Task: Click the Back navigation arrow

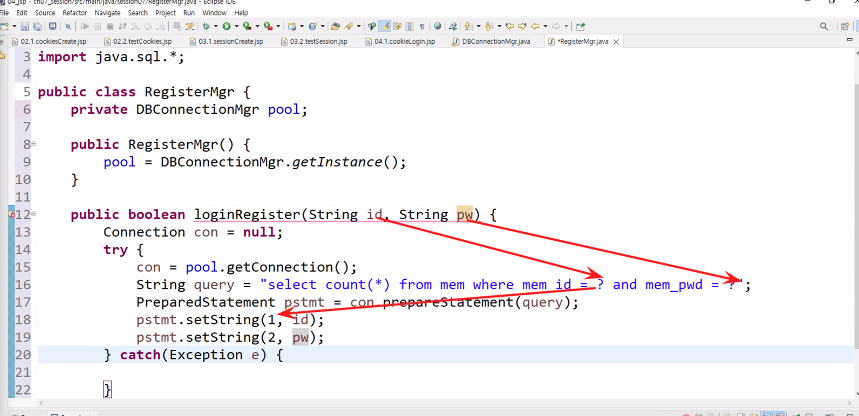Action: 535,26
